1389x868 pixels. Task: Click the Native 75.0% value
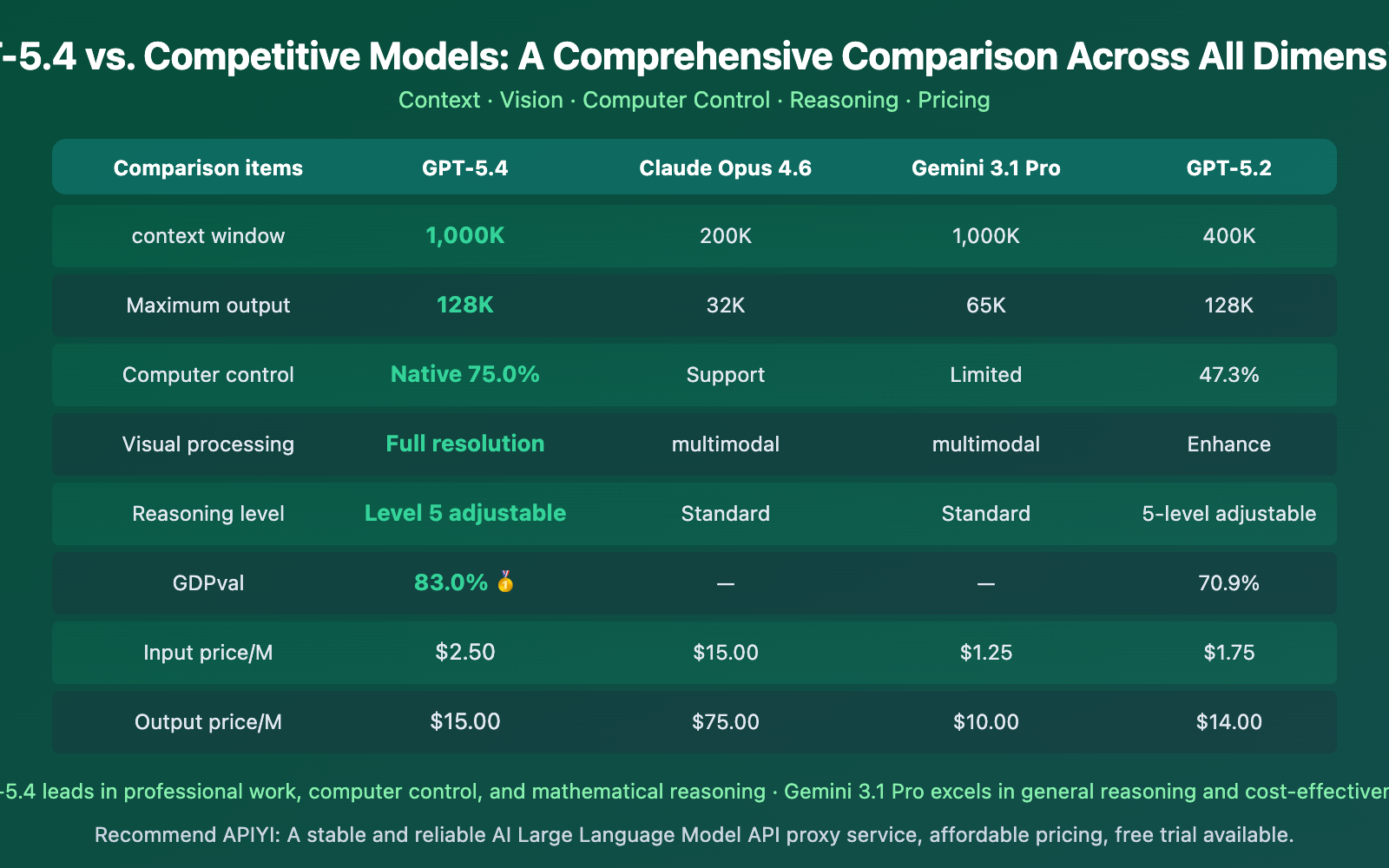click(x=465, y=374)
